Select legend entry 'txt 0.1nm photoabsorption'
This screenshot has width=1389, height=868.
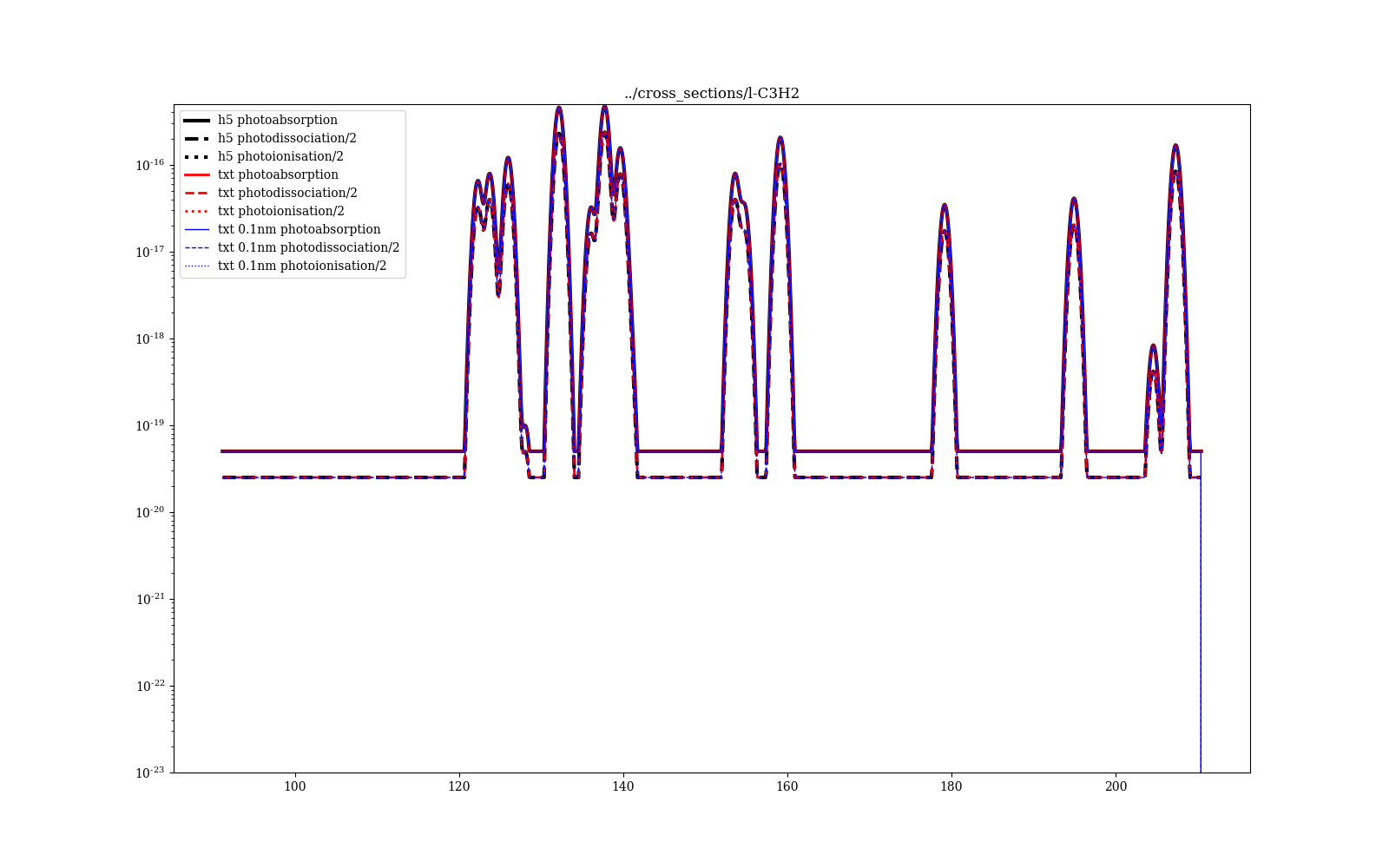coord(300,229)
